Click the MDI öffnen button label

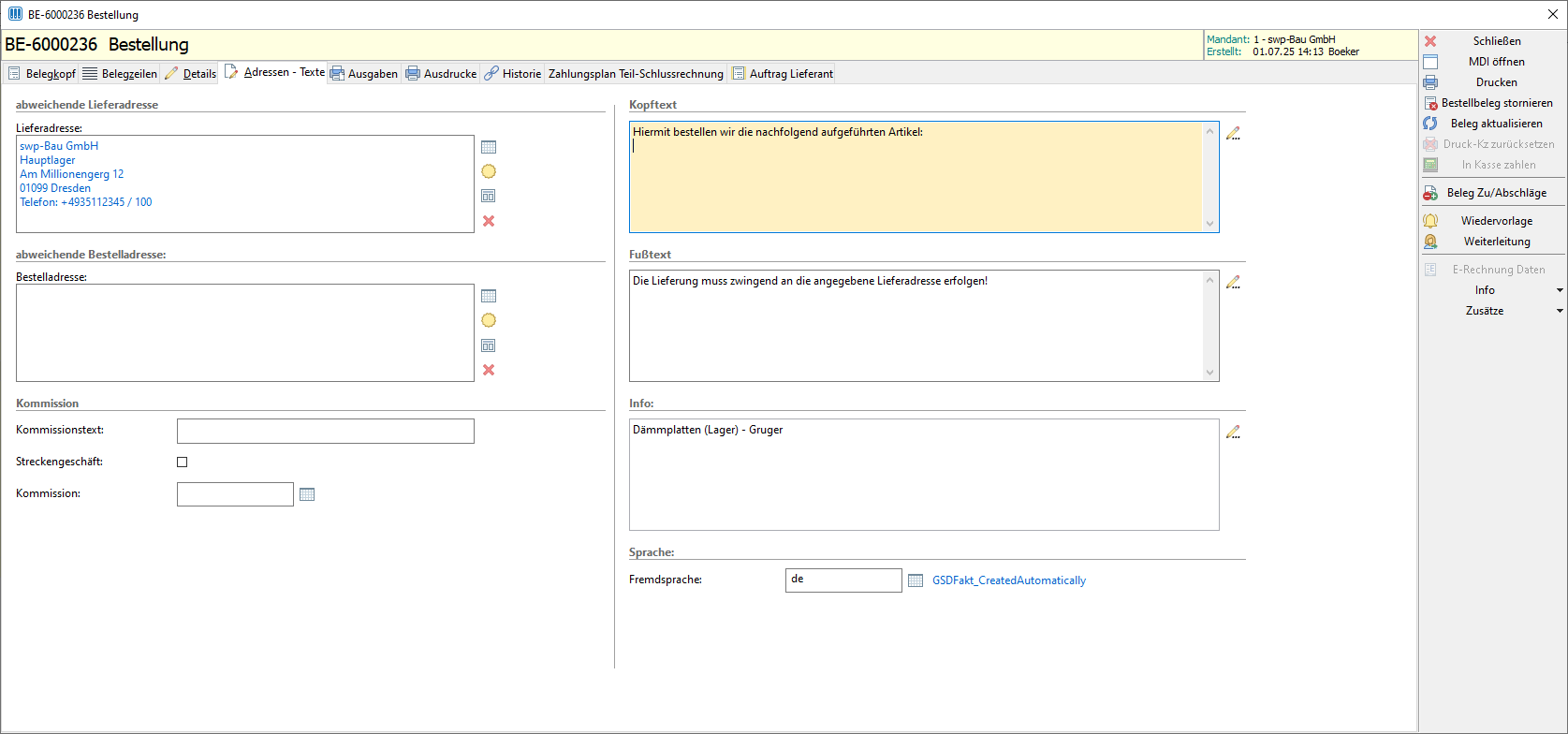click(1497, 62)
